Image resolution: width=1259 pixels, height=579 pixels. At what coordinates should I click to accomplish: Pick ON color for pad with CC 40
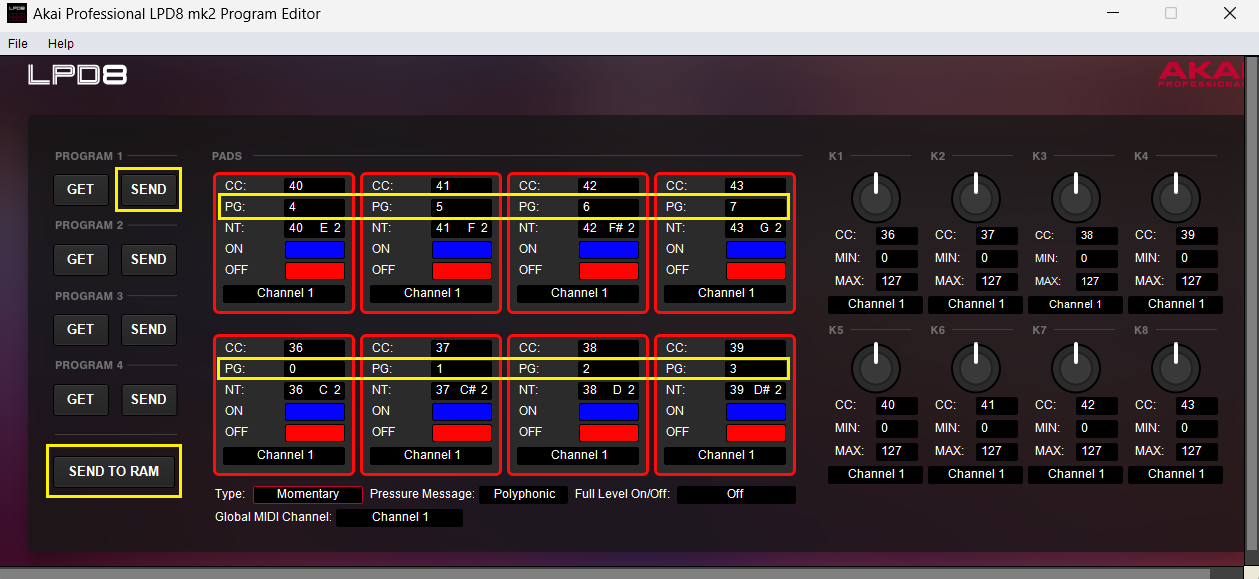pos(315,249)
